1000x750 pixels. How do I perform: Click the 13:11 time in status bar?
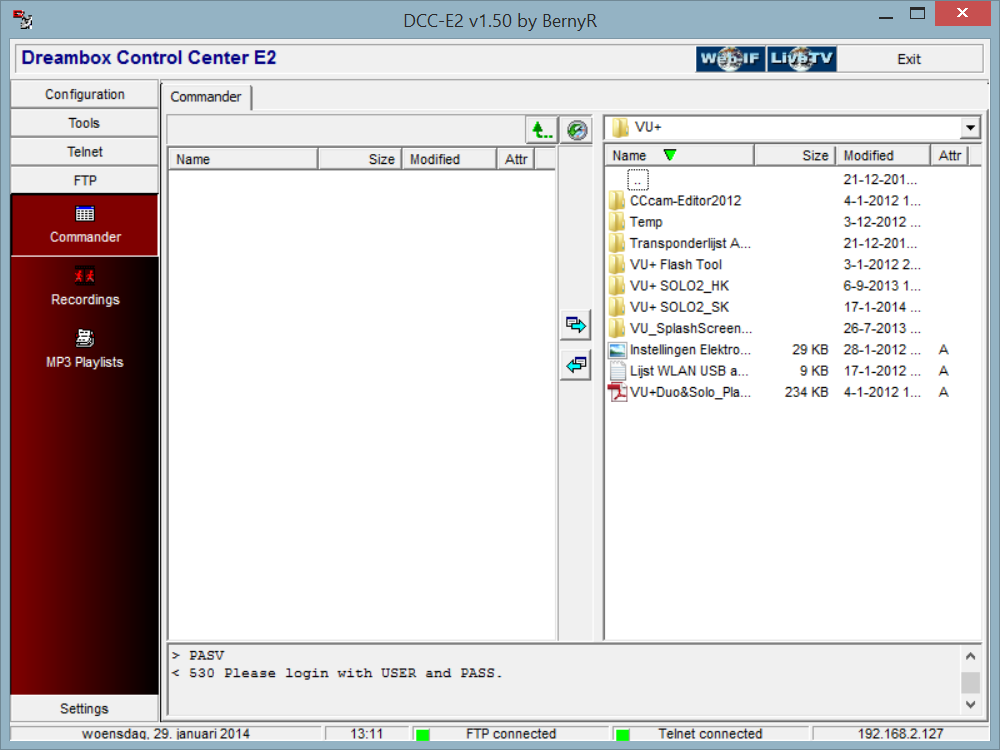[x=367, y=734]
